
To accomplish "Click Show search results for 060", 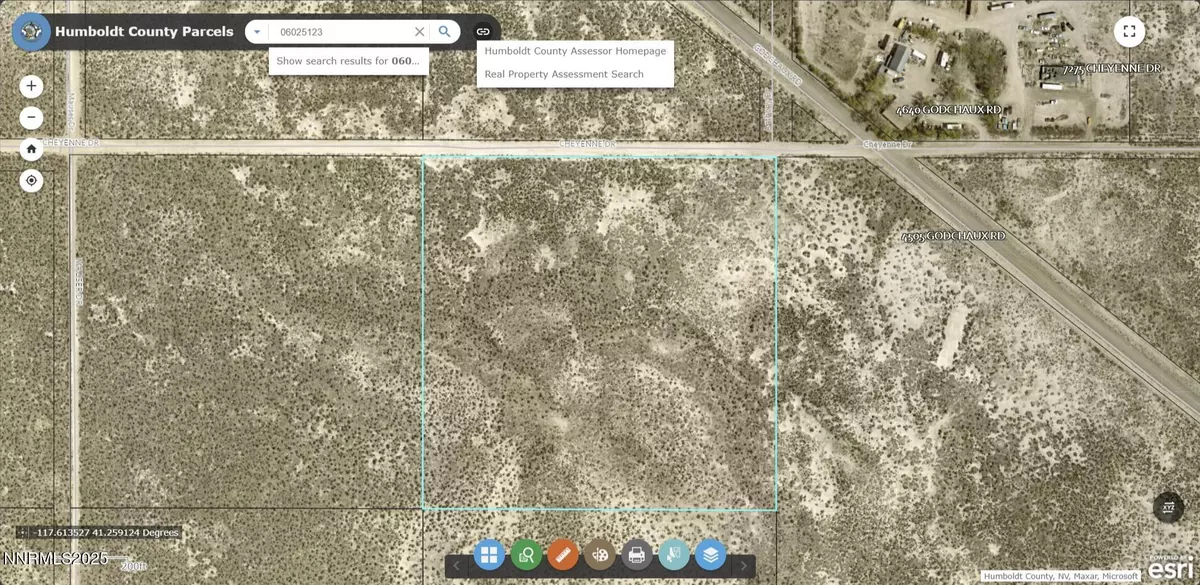I will click(x=348, y=60).
